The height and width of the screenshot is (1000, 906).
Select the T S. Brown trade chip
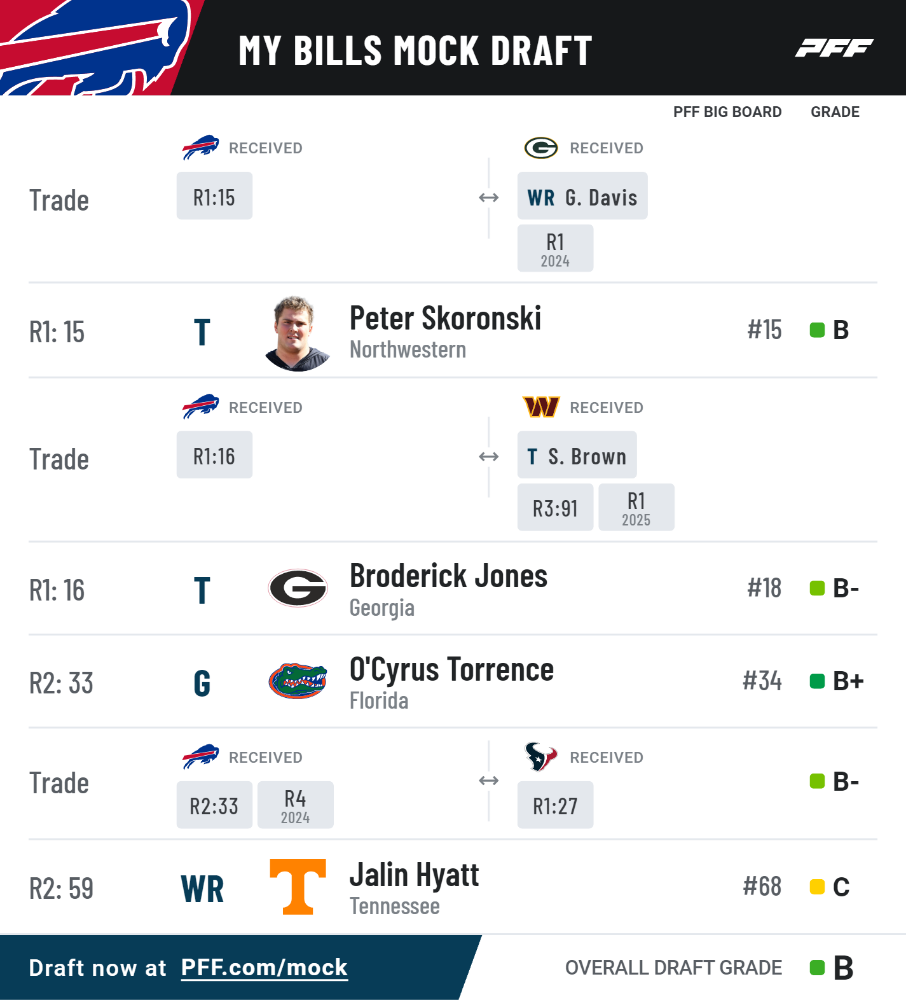576,455
